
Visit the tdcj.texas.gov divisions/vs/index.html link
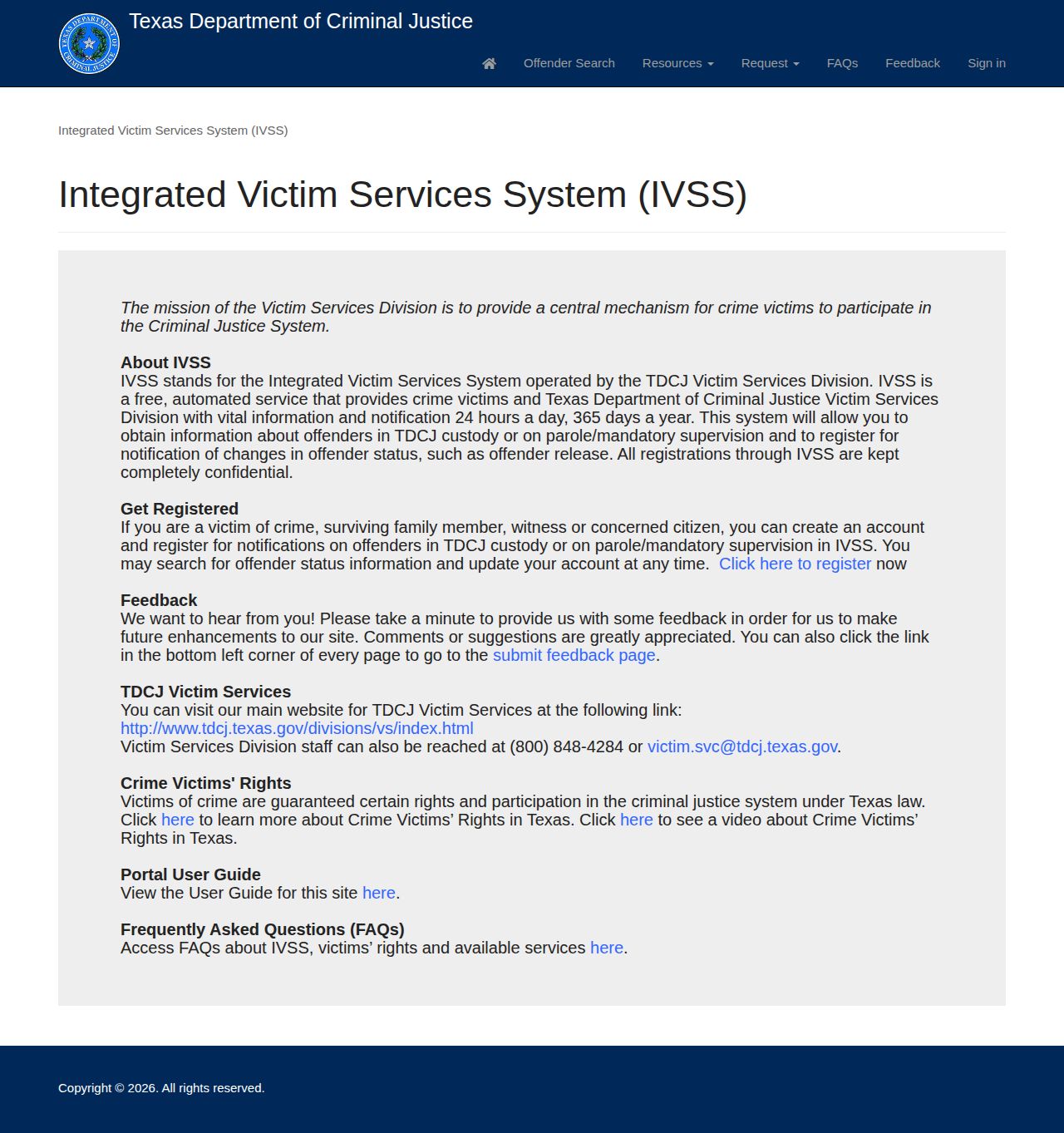tap(297, 728)
